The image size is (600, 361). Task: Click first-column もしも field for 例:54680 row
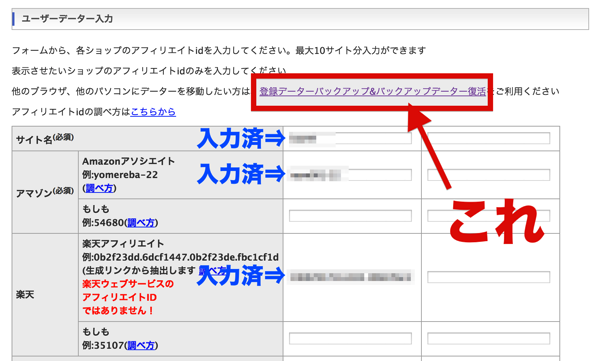pyautogui.click(x=350, y=216)
